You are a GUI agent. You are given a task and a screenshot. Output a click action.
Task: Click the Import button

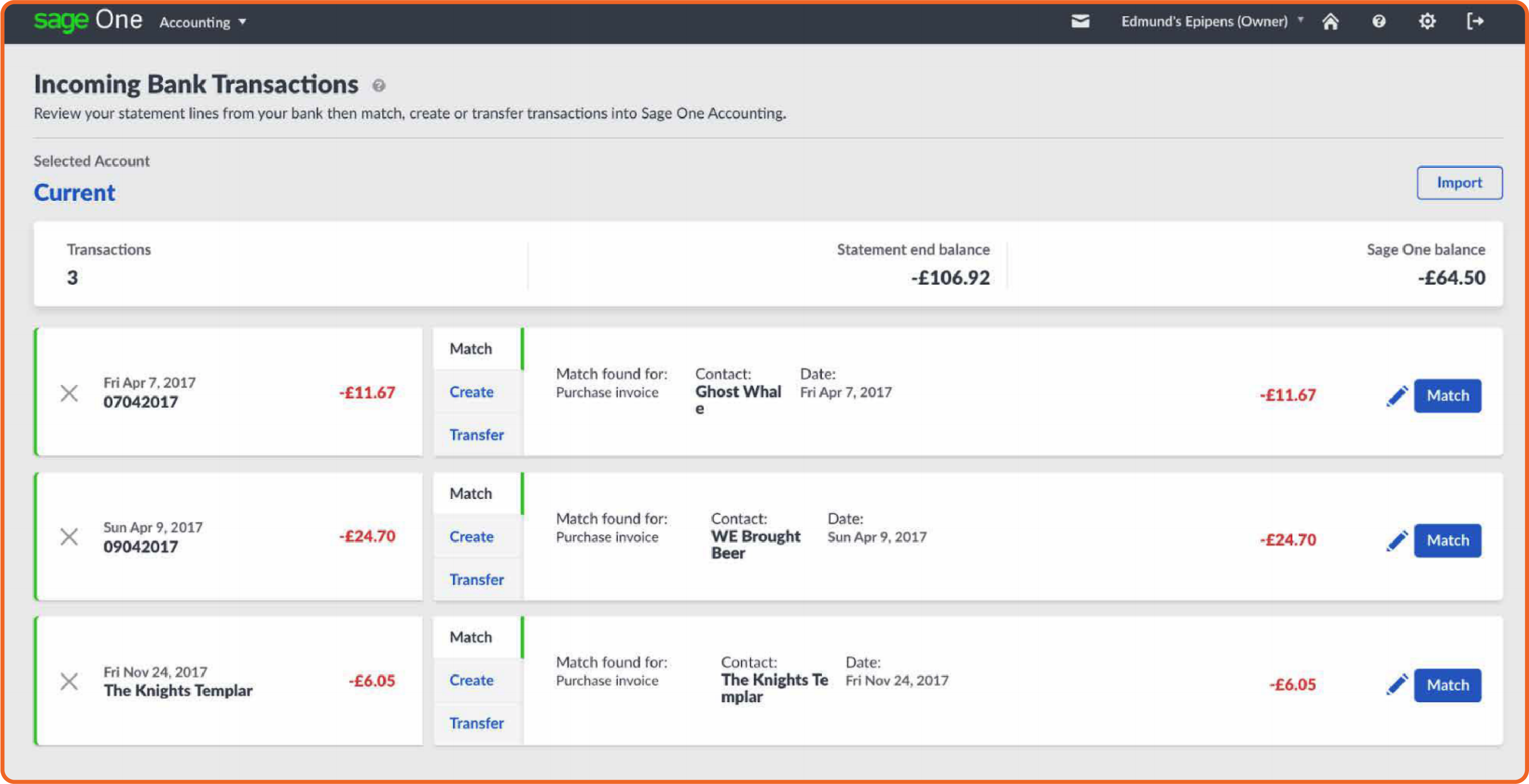tap(1460, 183)
